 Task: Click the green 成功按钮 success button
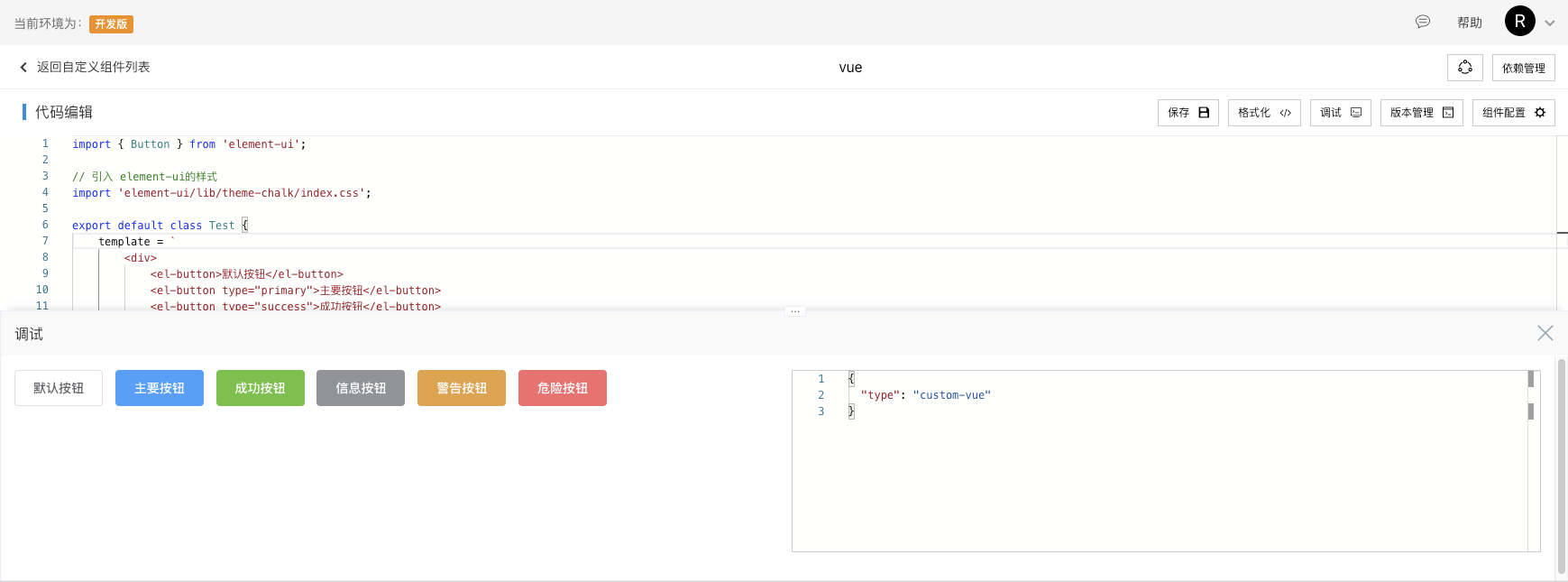pos(261,388)
